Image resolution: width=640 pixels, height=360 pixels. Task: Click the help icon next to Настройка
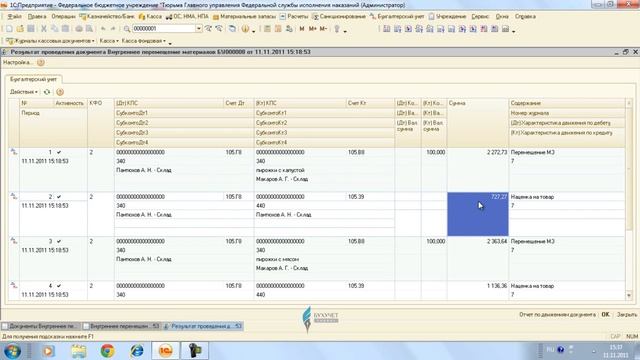tap(40, 62)
